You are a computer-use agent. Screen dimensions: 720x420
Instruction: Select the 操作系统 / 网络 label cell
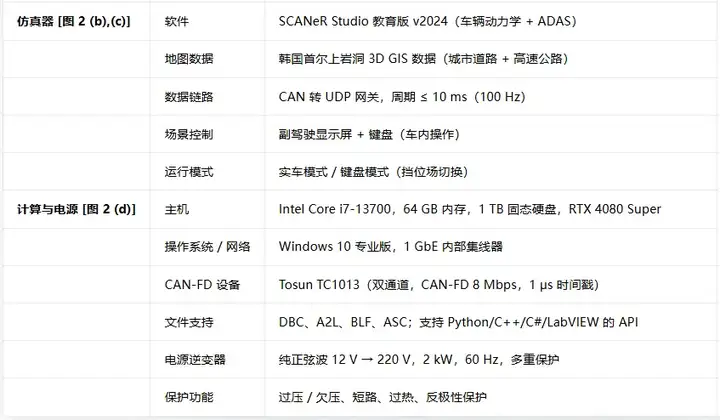pos(207,247)
